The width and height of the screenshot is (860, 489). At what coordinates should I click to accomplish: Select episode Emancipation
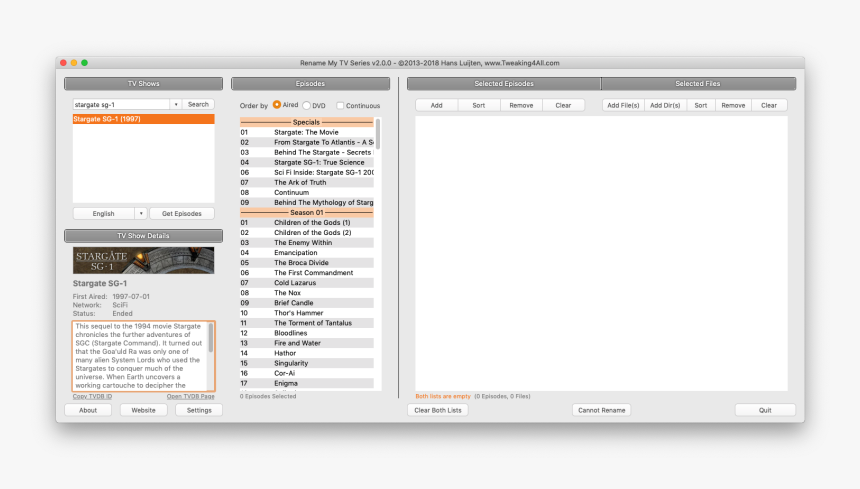point(307,253)
